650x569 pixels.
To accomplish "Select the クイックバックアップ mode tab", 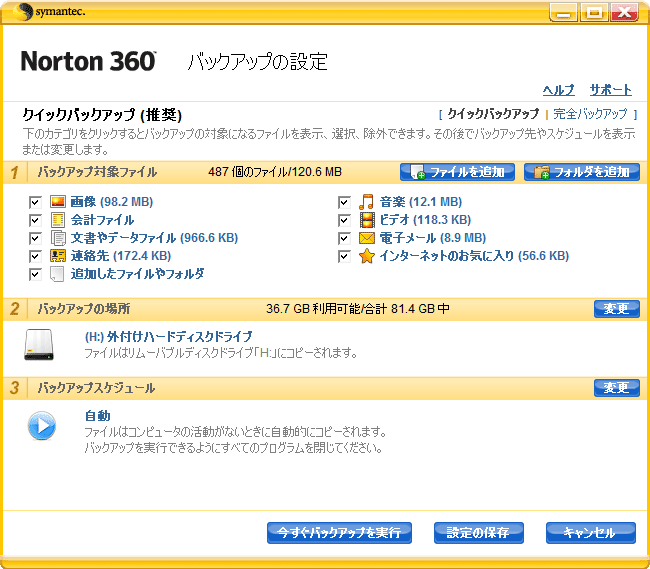I will (493, 114).
